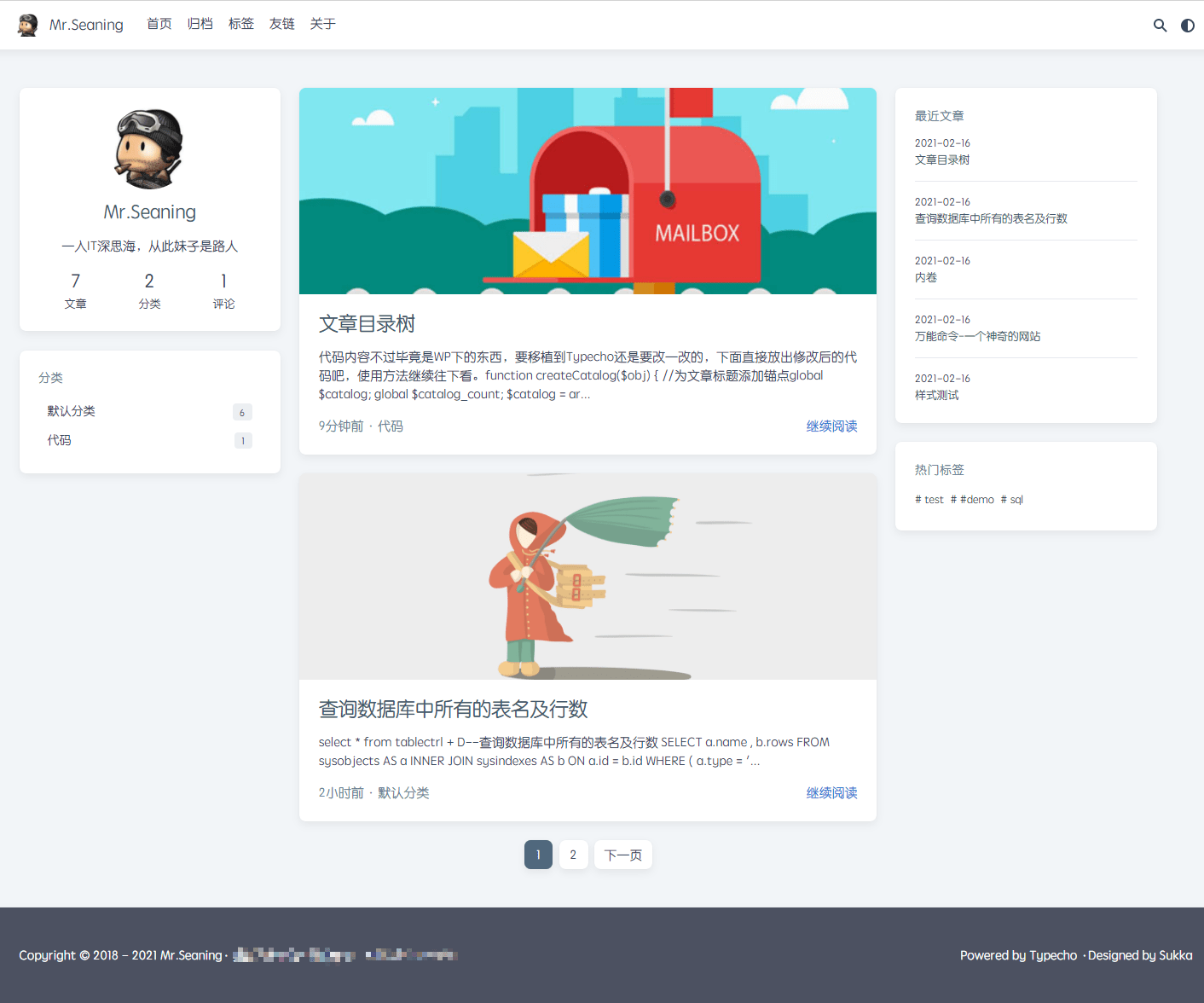This screenshot has width=1204, height=1003.
Task: Click 继续阅读 for the 文章目录树 post
Action: tap(831, 426)
